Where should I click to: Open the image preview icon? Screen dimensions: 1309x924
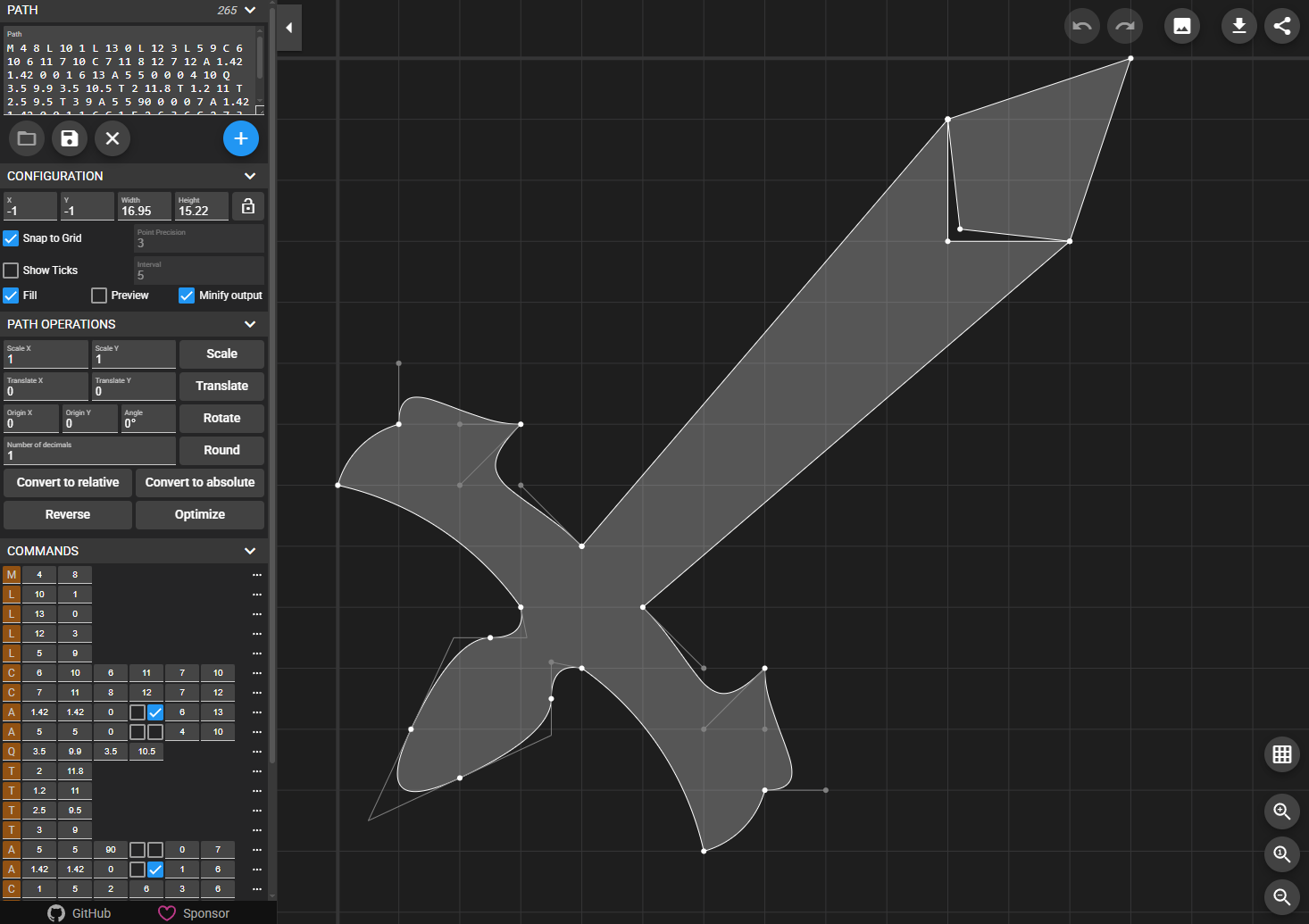pyautogui.click(x=1181, y=26)
